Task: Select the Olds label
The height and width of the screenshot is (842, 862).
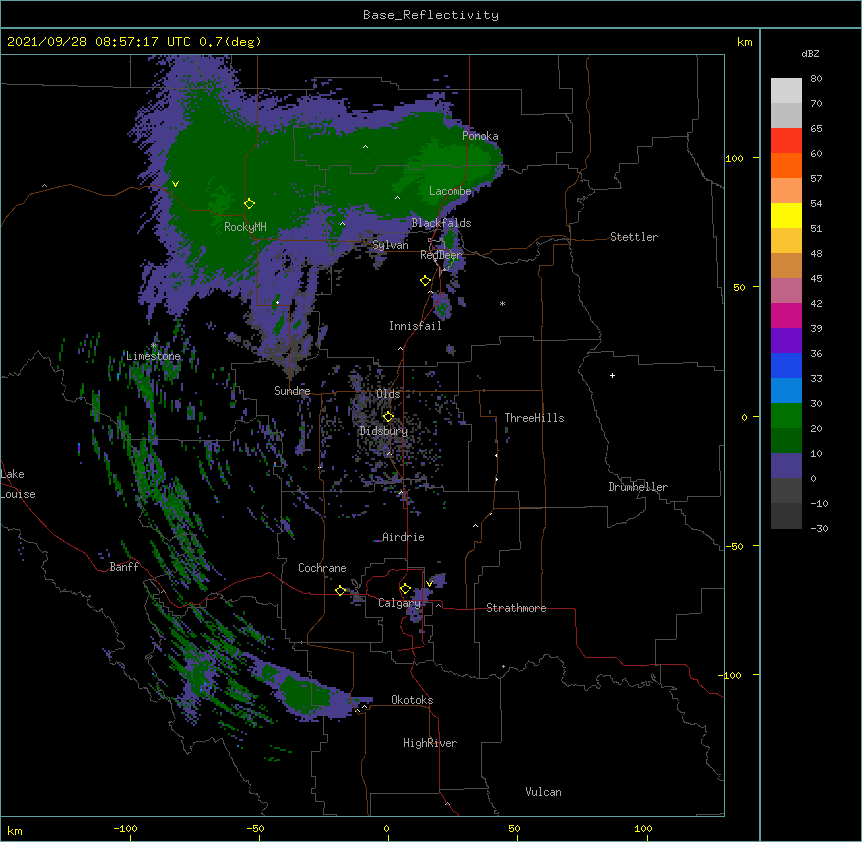Action: pyautogui.click(x=388, y=394)
